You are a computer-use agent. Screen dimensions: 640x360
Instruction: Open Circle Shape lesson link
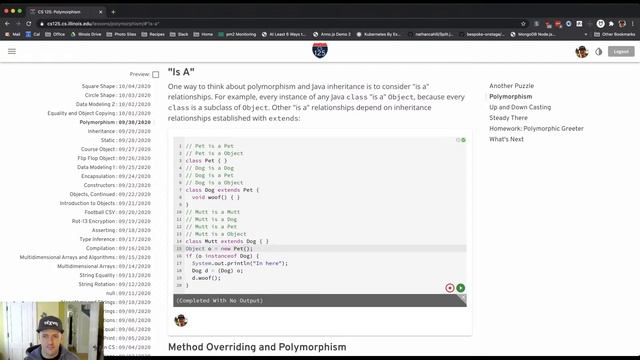coord(118,95)
